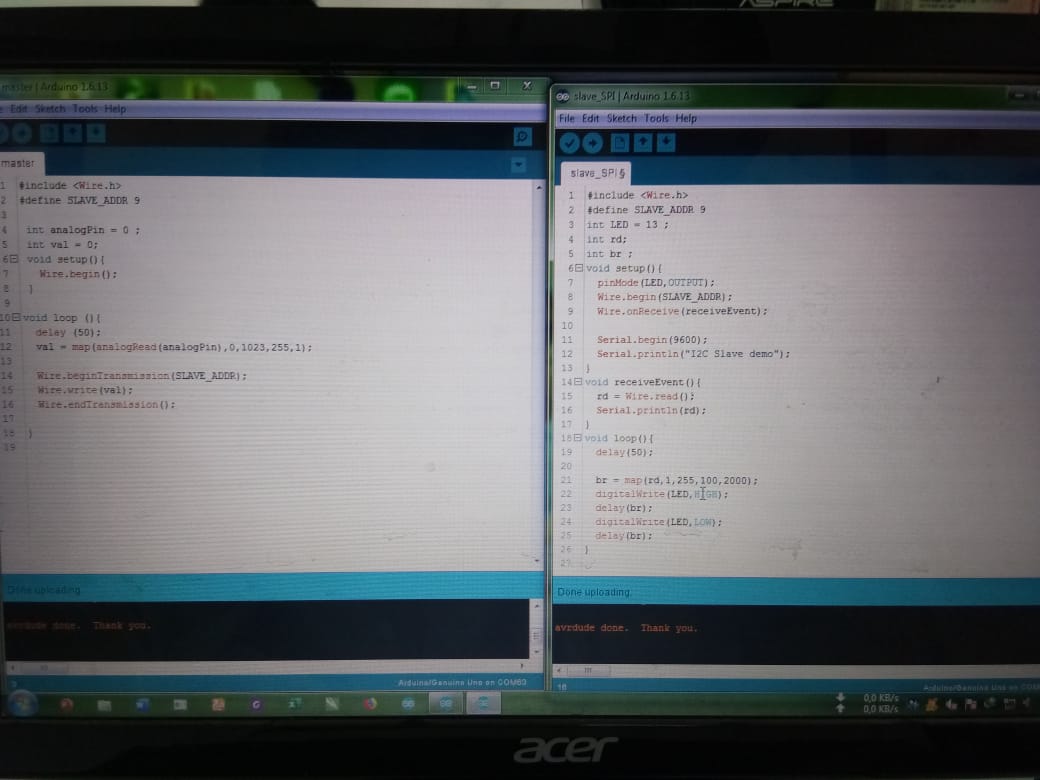Open Excel from the taskbar
The height and width of the screenshot is (780, 1040).
(x=294, y=704)
